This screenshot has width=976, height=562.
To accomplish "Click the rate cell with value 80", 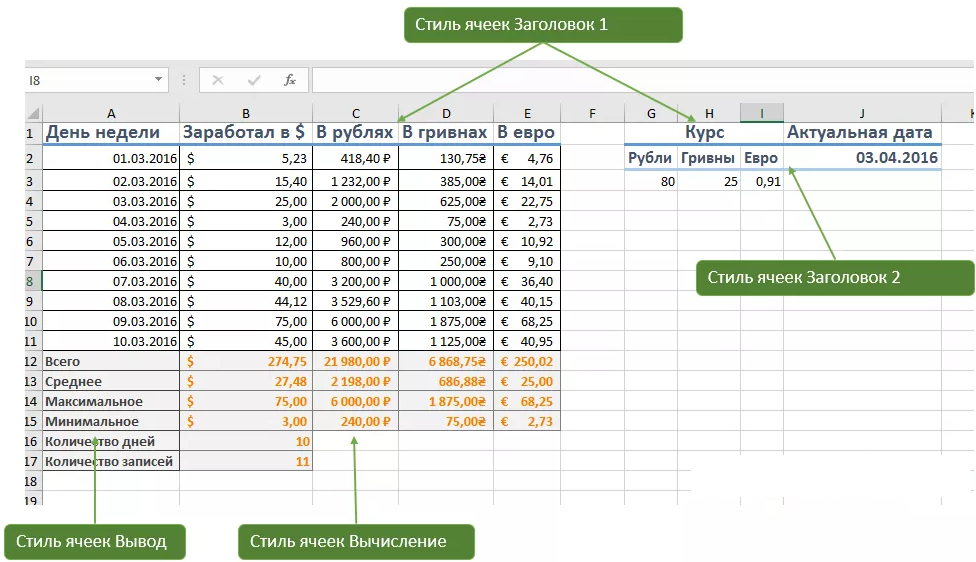I will pos(651,181).
